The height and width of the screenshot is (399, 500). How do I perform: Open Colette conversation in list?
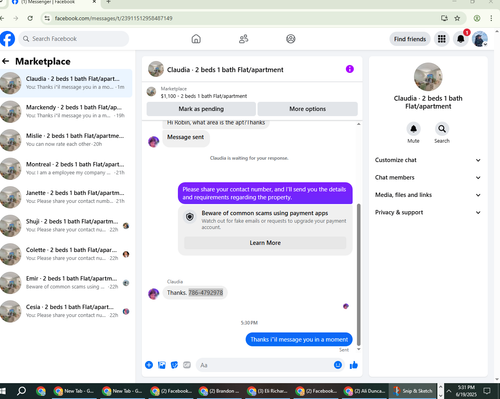(x=66, y=254)
